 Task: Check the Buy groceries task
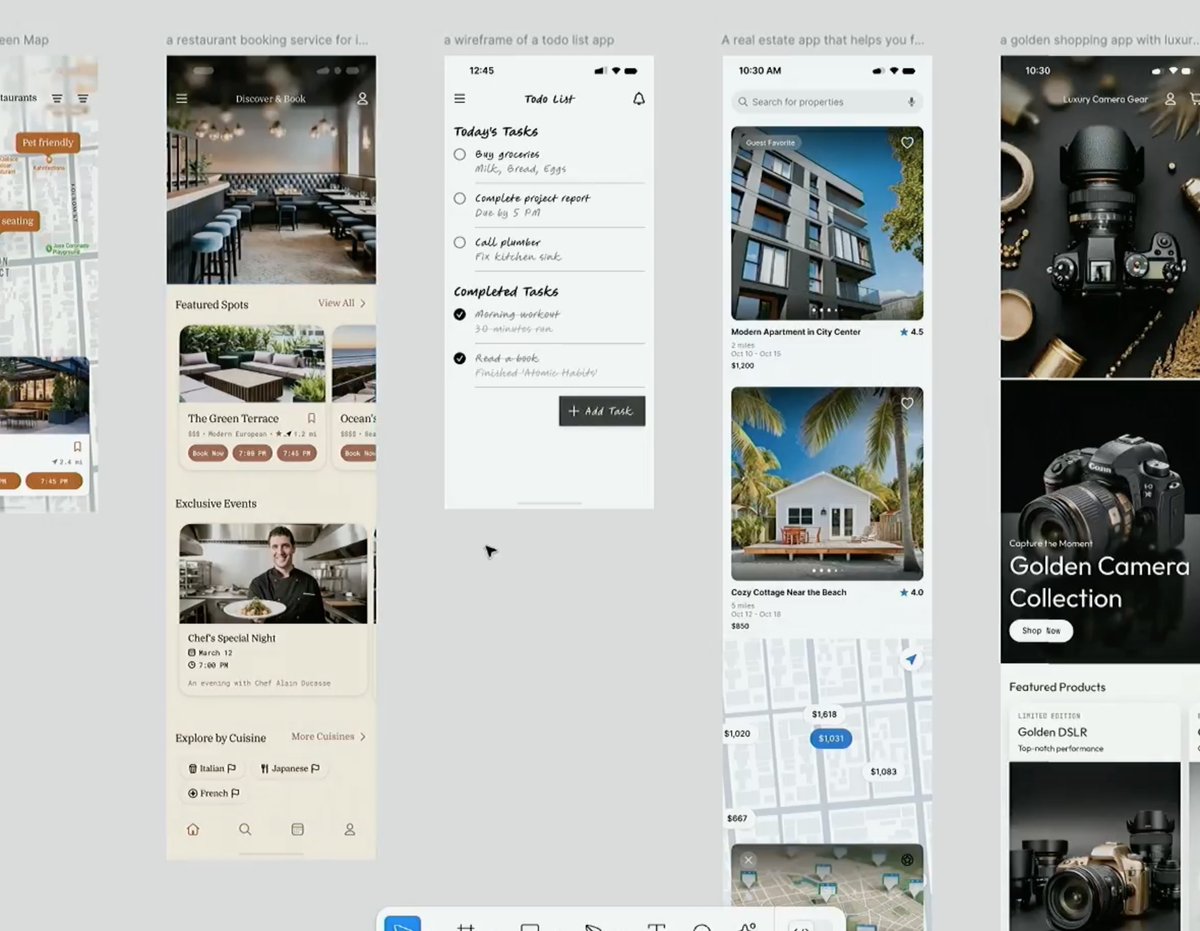460,154
